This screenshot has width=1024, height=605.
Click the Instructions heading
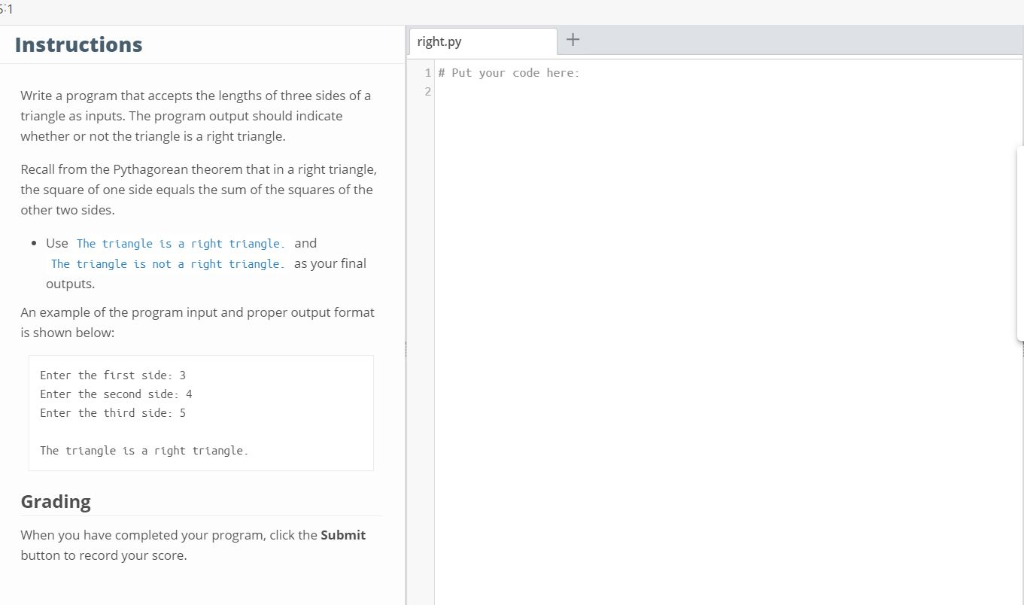pos(77,45)
